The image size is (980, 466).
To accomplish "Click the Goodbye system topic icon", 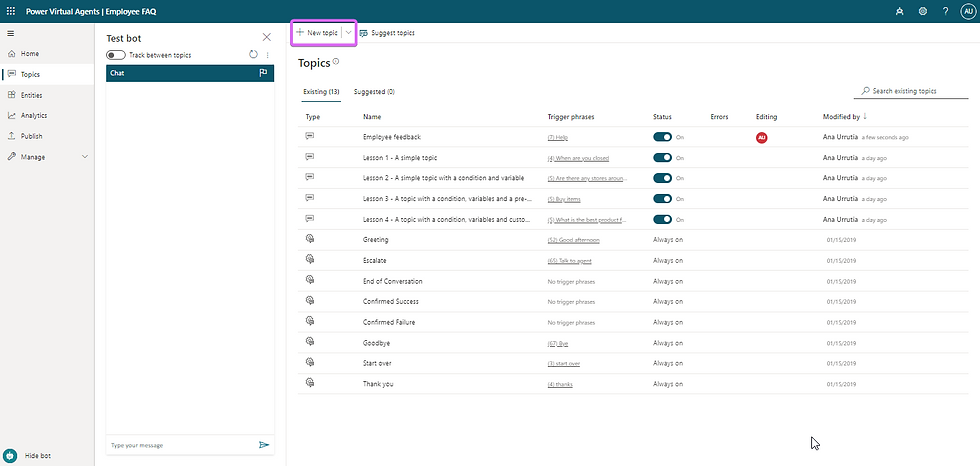I will [309, 342].
